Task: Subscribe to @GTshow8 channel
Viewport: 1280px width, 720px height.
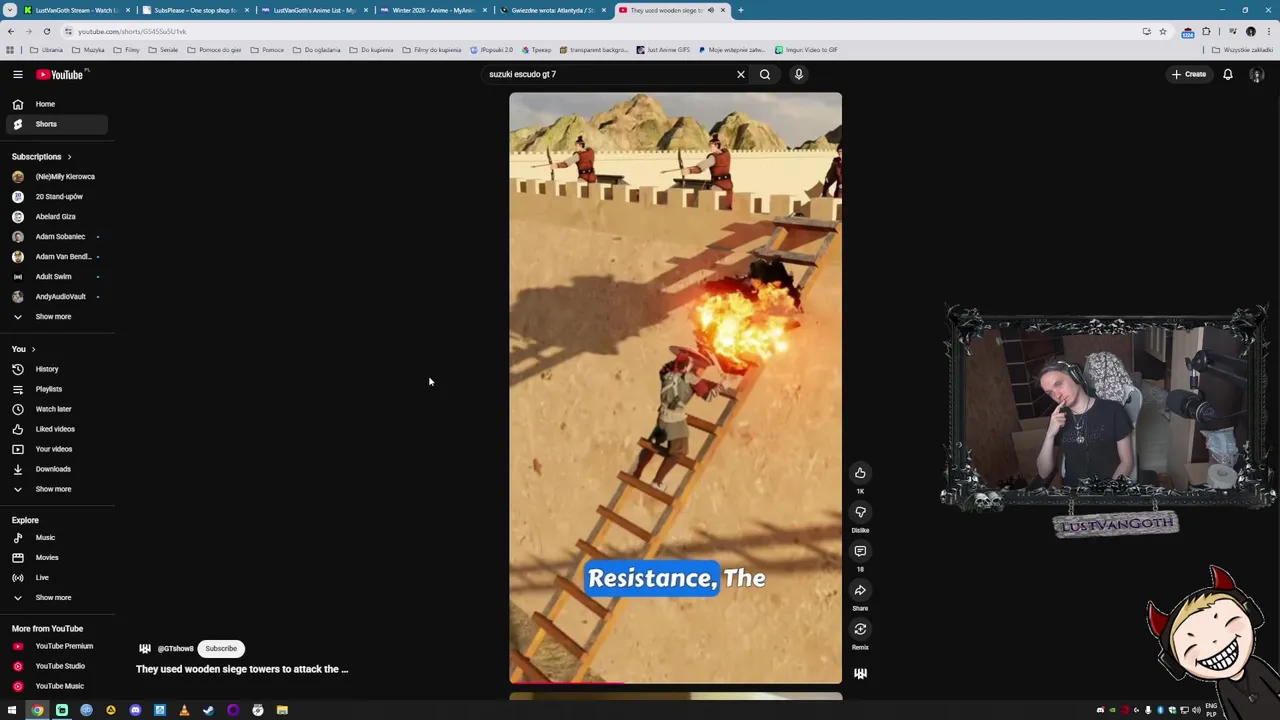Action: coord(221,648)
